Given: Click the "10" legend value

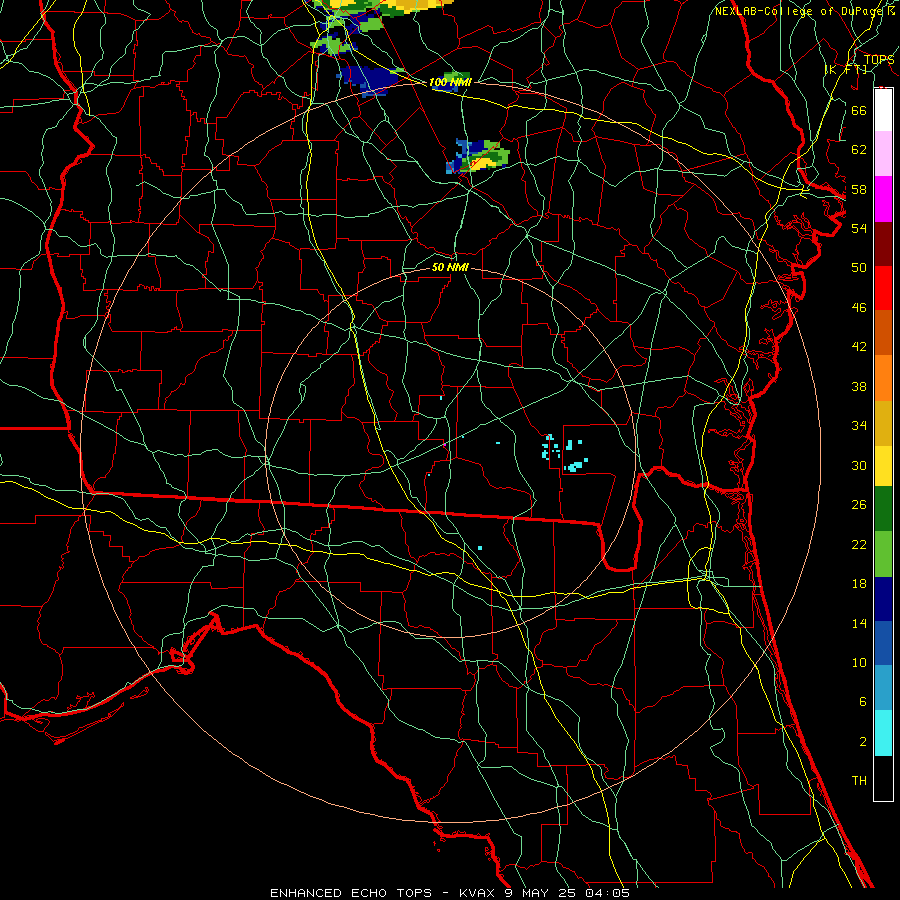Looking at the screenshot, I should click(859, 662).
